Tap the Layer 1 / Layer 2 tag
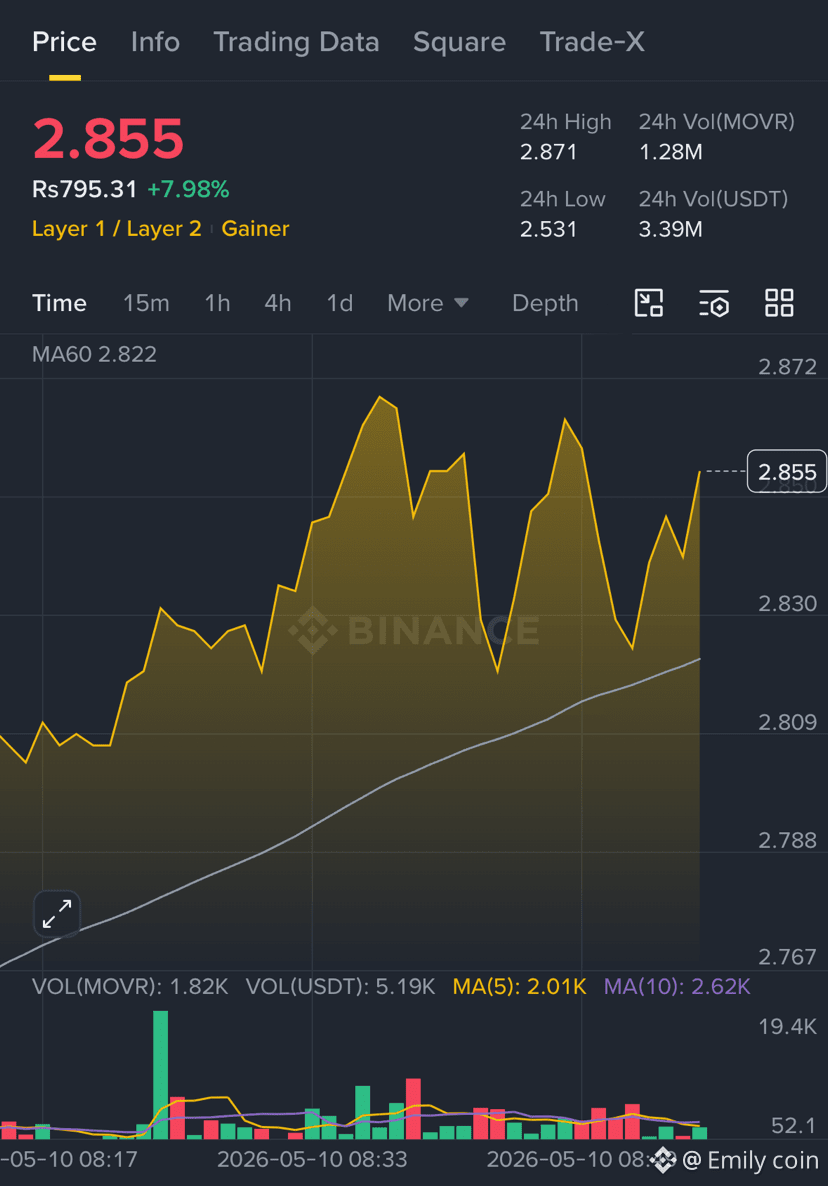Viewport: 828px width, 1186px height. tap(116, 228)
